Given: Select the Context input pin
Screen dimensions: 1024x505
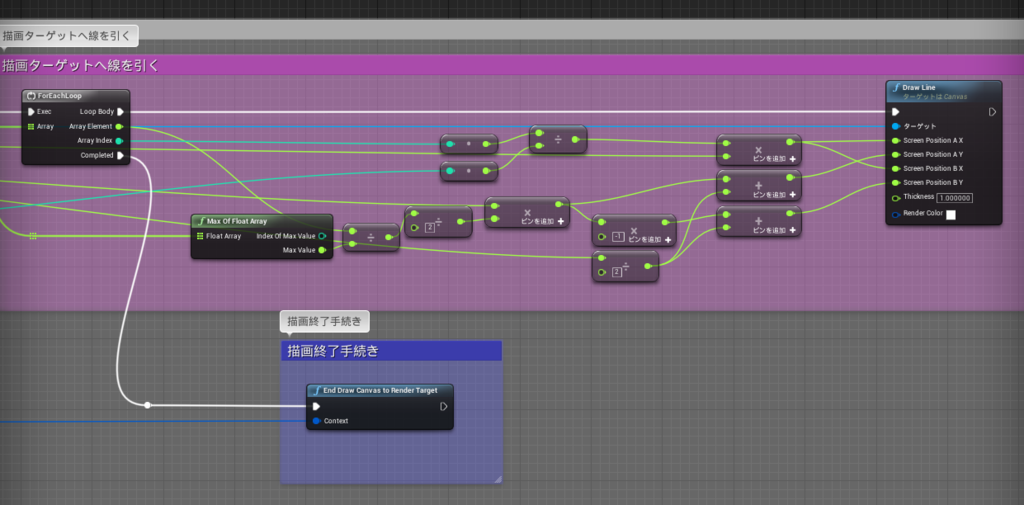Looking at the screenshot, I should [316, 421].
